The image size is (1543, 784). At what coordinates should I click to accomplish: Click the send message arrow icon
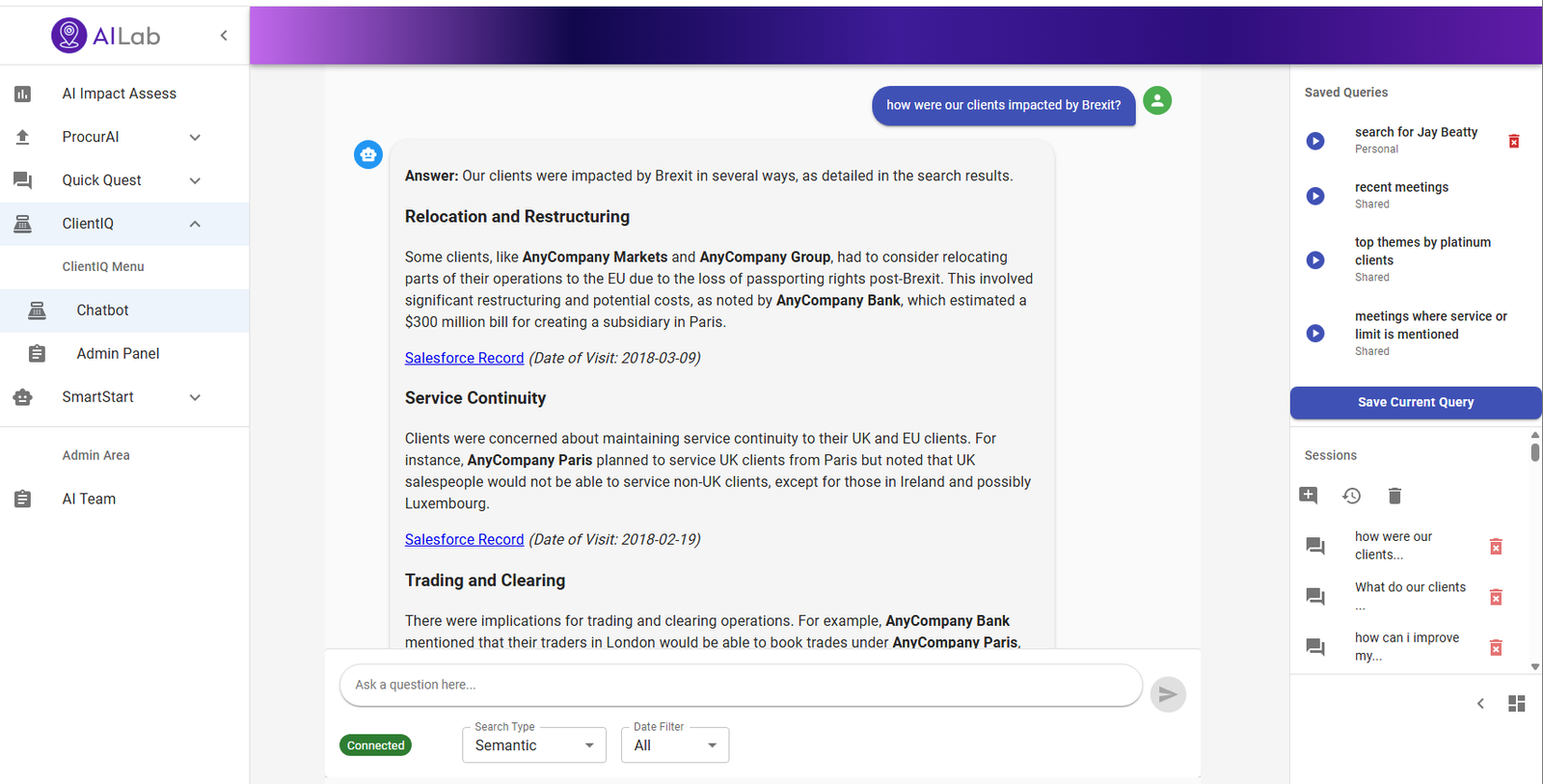coord(1167,694)
